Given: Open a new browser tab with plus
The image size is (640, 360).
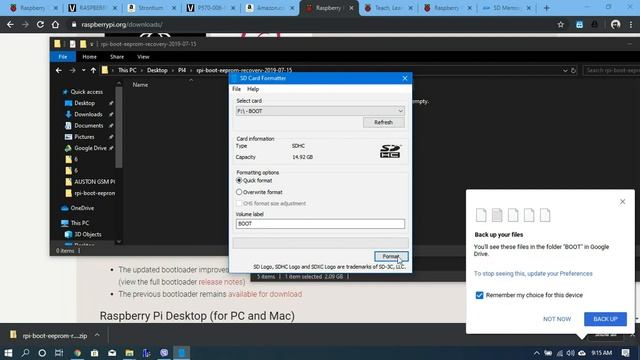Looking at the screenshot, I should [547, 8].
